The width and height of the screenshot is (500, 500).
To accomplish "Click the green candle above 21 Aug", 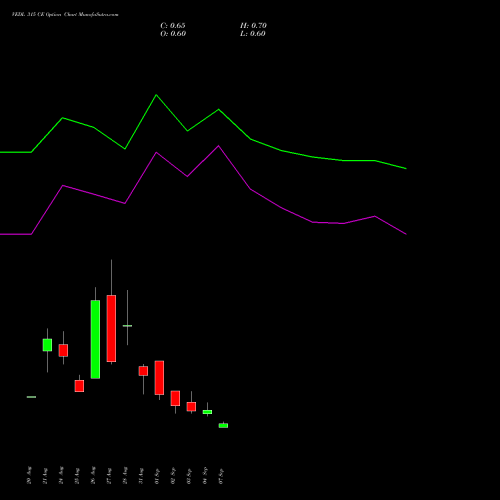I will click(47, 345).
